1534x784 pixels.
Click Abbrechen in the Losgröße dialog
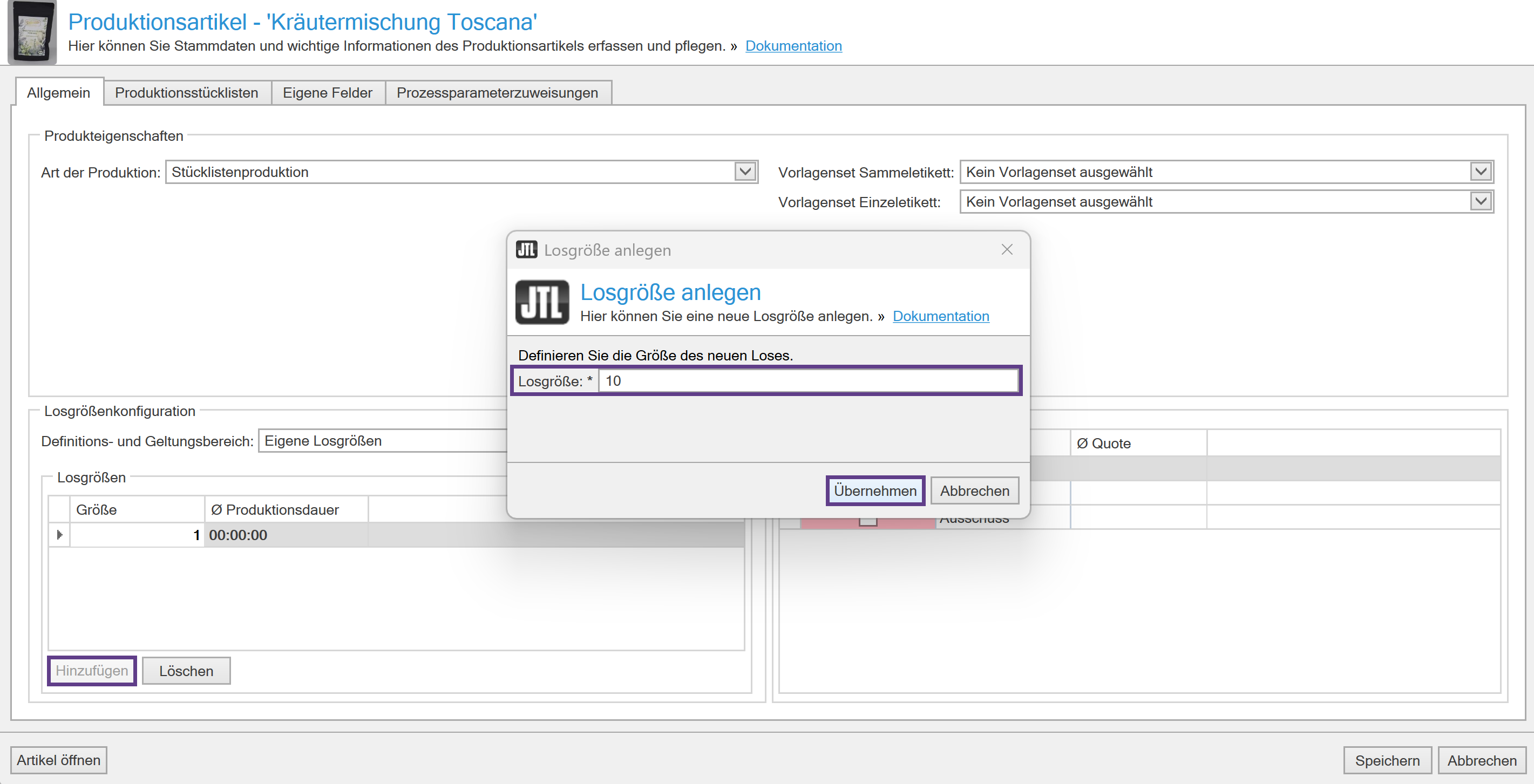[974, 490]
